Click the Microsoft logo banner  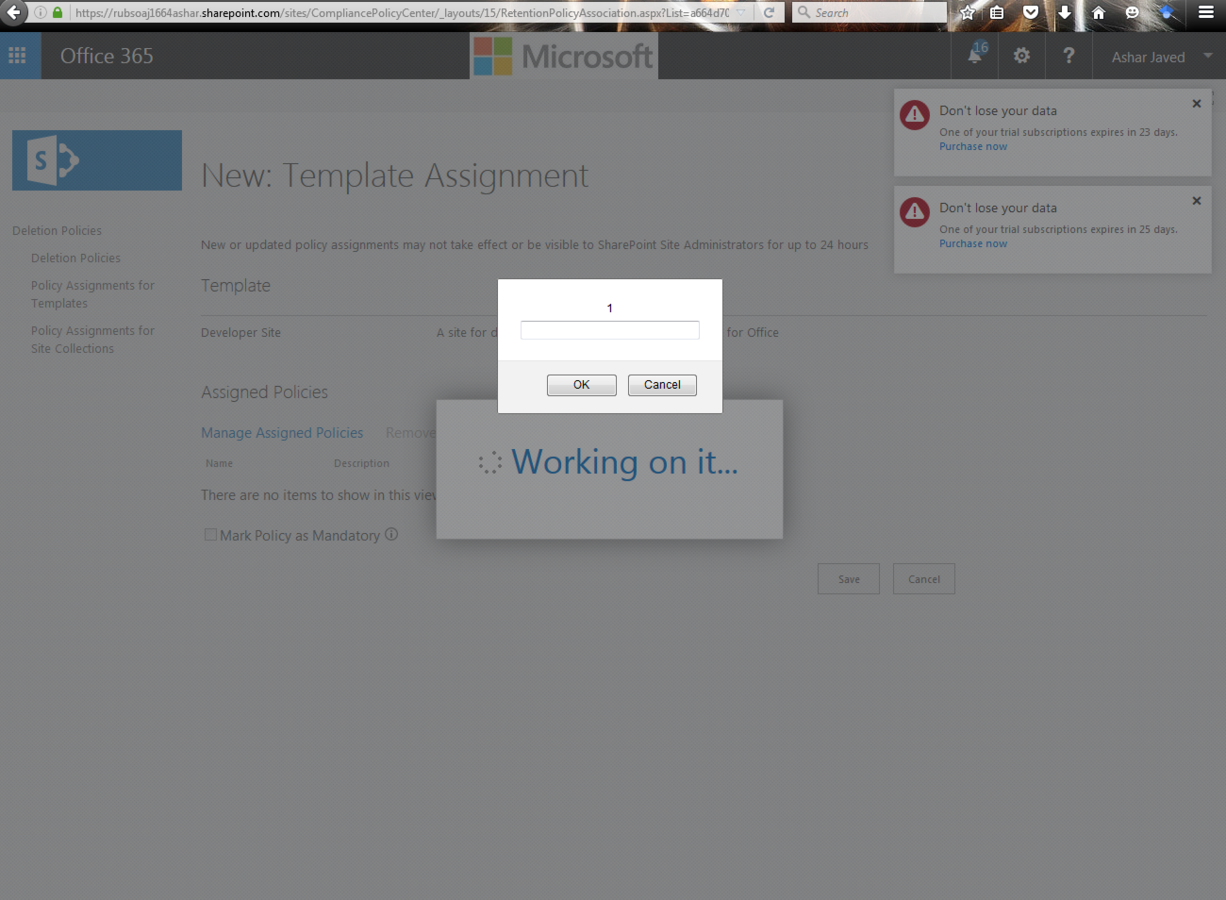[564, 56]
